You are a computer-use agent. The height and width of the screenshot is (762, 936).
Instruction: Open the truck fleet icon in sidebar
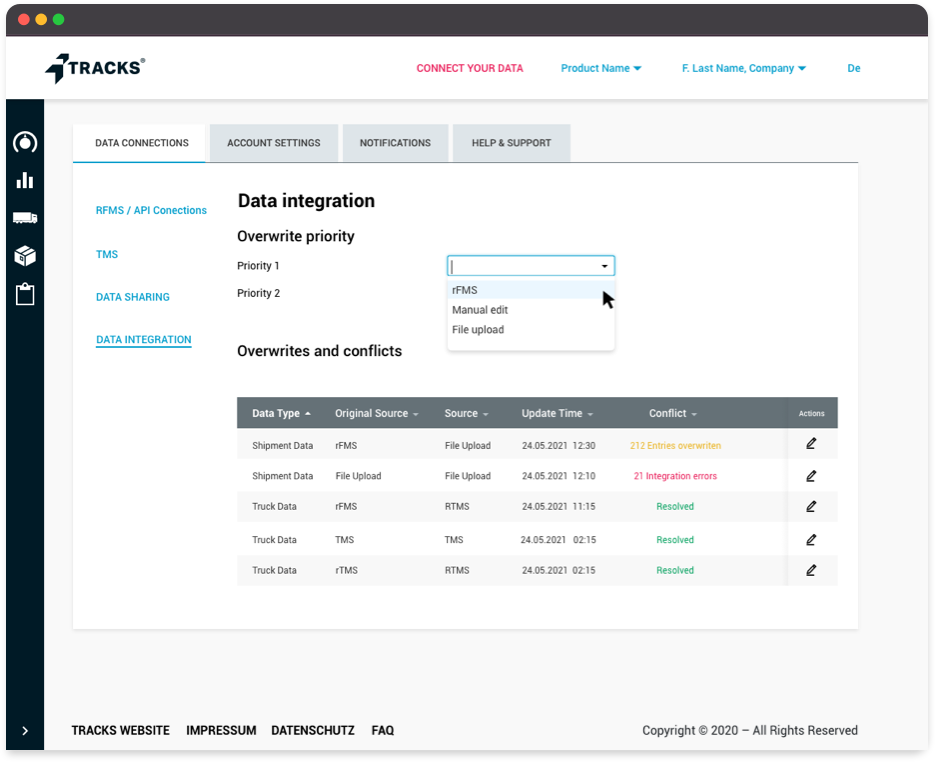click(25, 218)
